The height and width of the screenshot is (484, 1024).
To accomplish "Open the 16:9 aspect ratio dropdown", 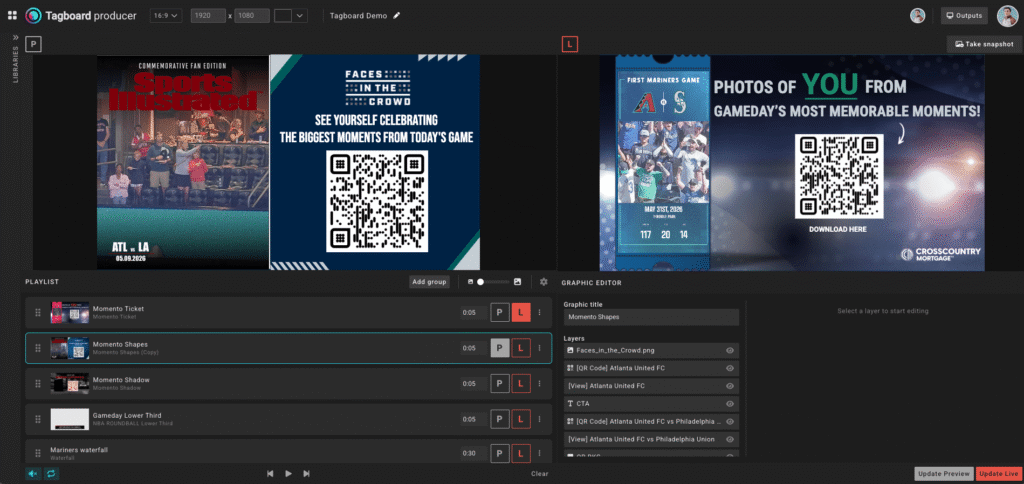I will pos(166,16).
